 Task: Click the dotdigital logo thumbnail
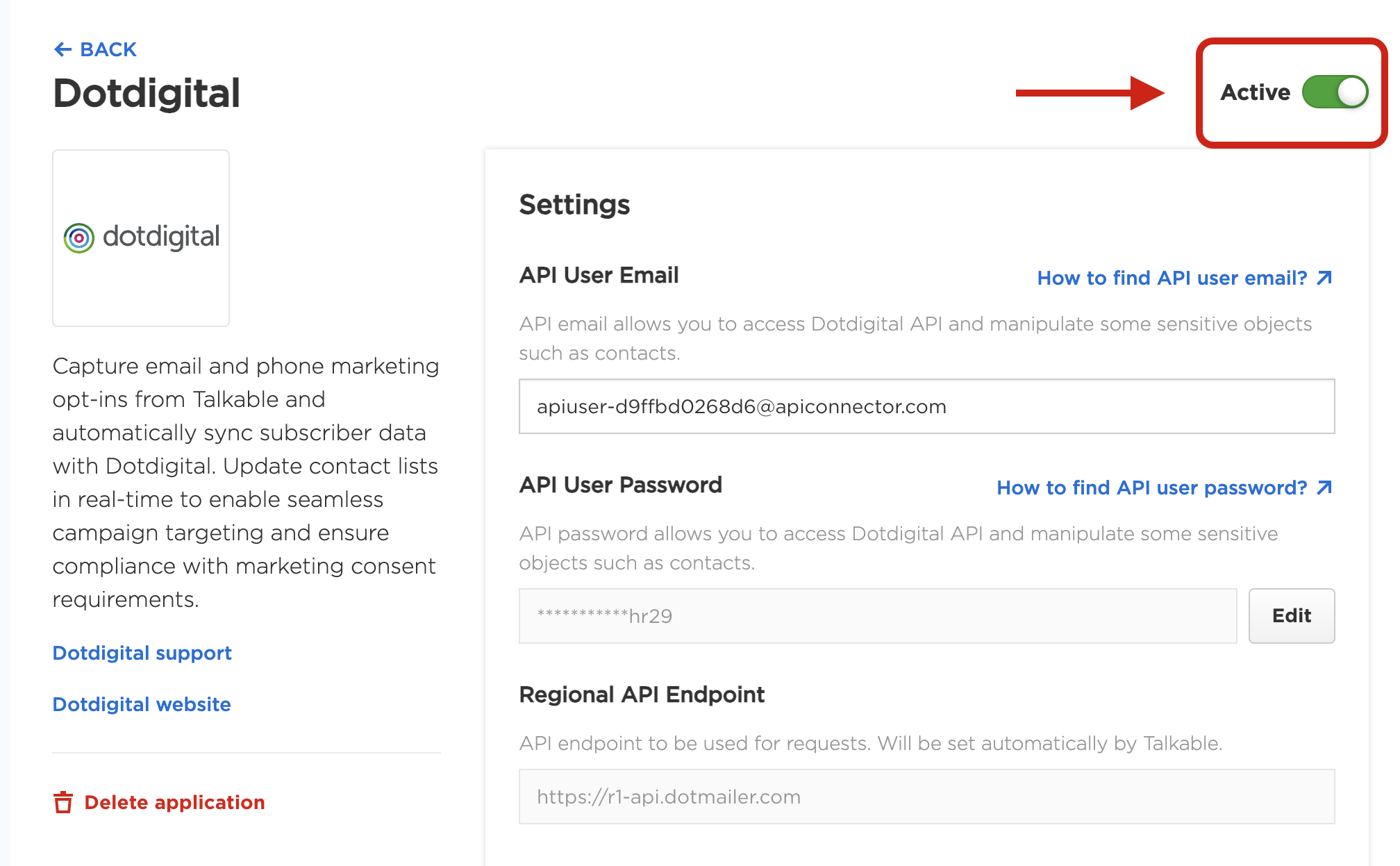(141, 238)
